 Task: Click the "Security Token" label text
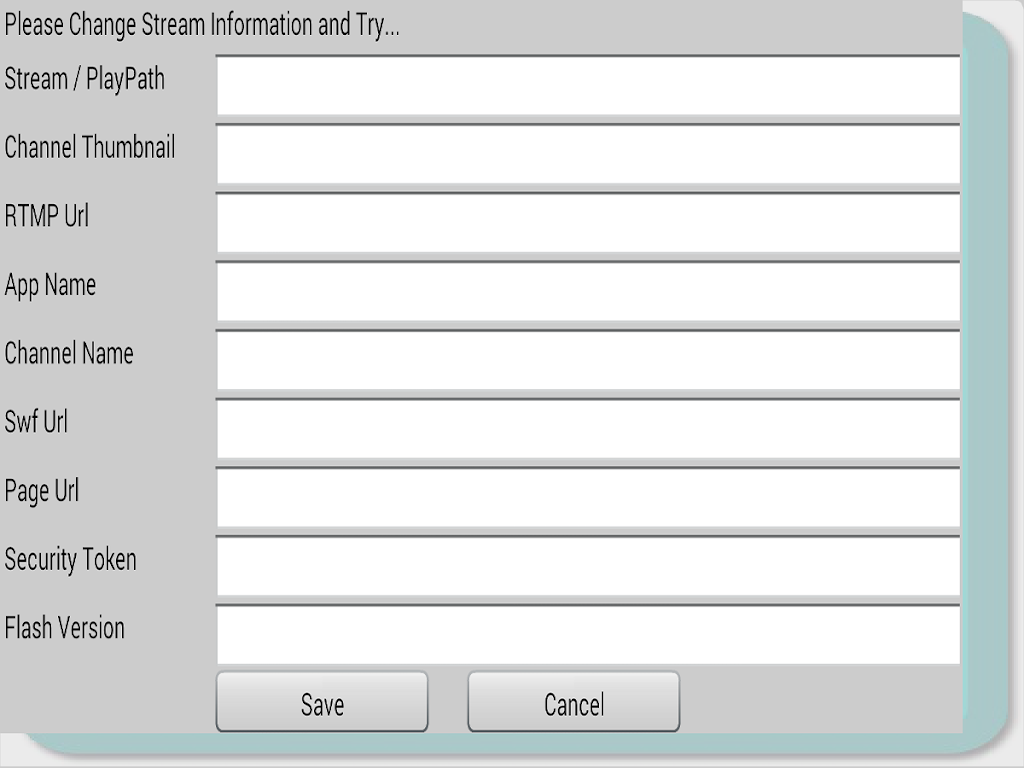pos(70,560)
